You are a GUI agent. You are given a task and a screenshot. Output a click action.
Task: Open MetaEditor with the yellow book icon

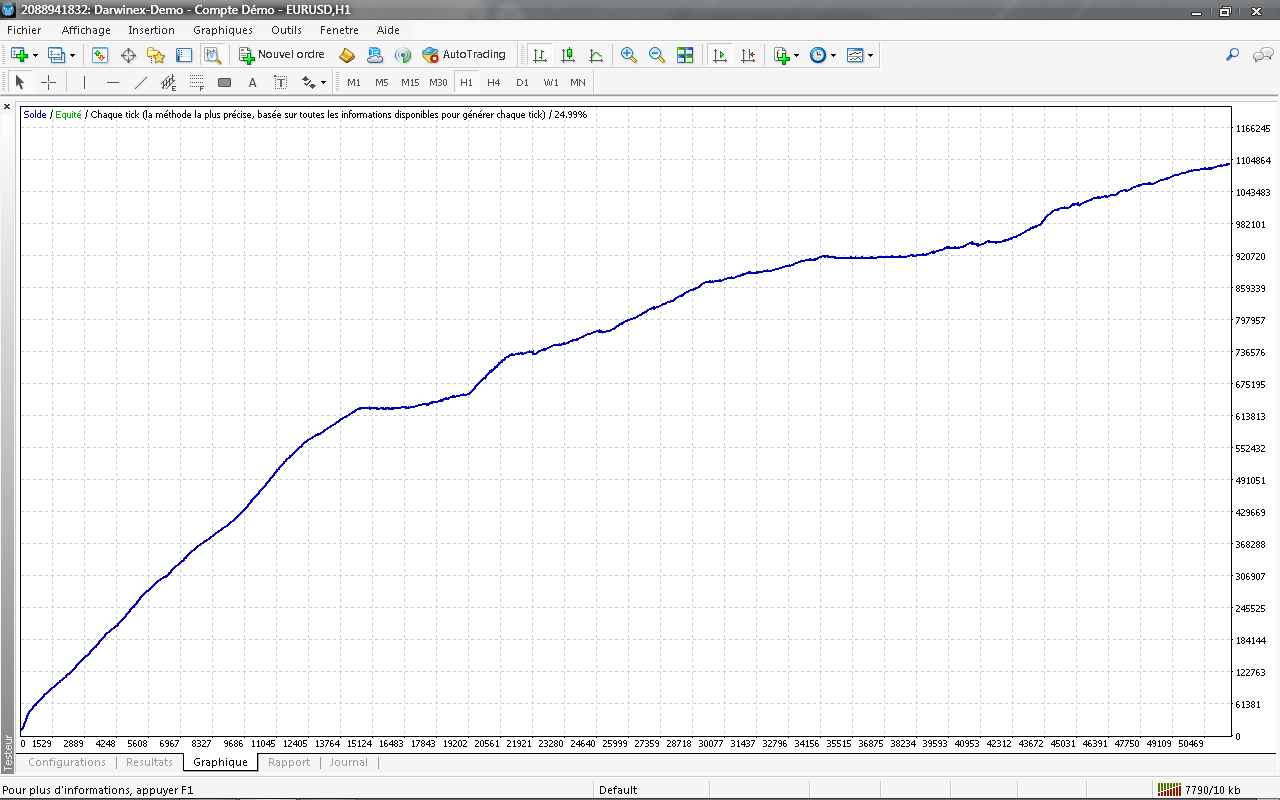[347, 55]
